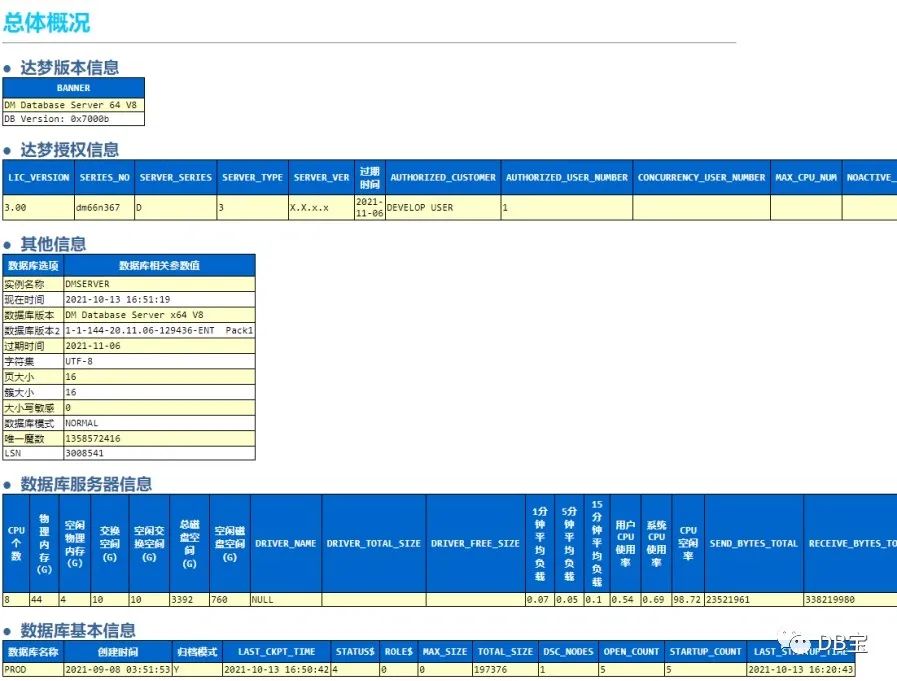897x681 pixels.
Task: Select the checkpoint time 2021-10-13 16:50:42
Action: (276, 669)
